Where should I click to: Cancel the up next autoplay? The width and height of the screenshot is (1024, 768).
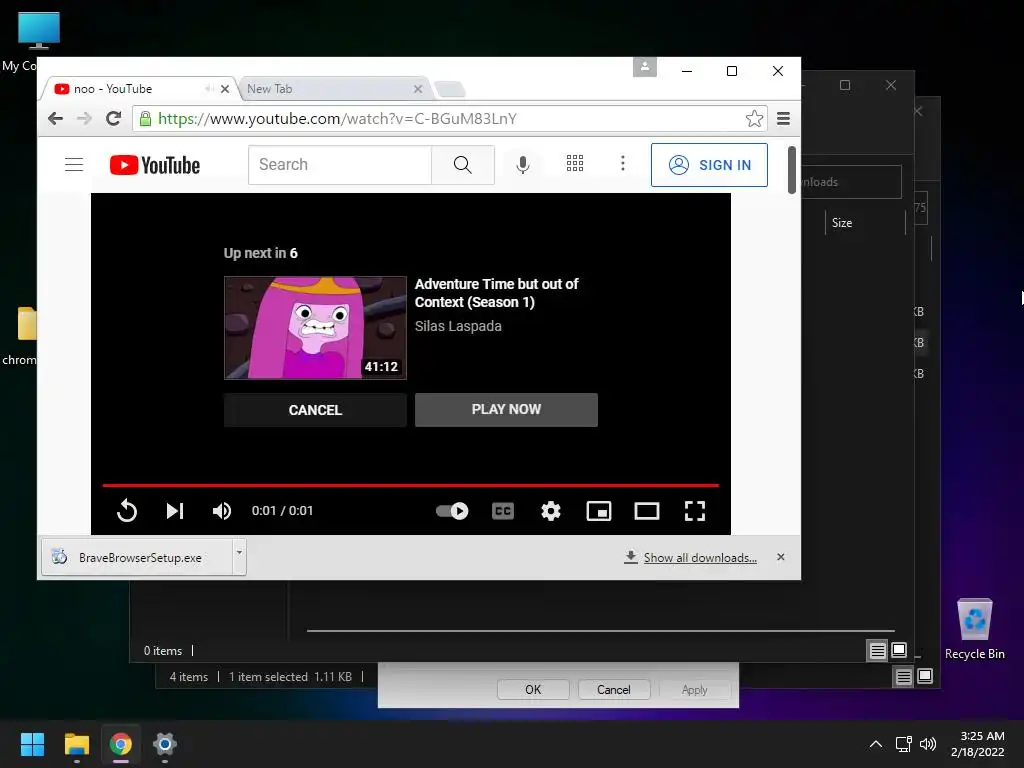[315, 410]
